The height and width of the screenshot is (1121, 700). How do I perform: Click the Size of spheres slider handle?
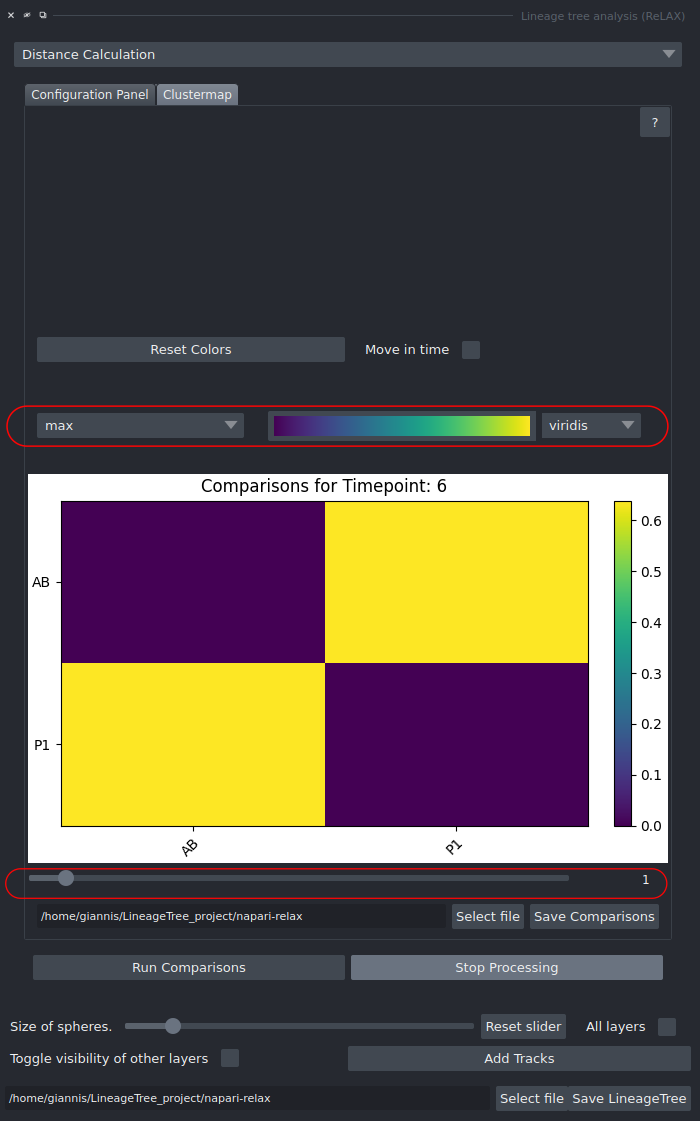point(173,1027)
